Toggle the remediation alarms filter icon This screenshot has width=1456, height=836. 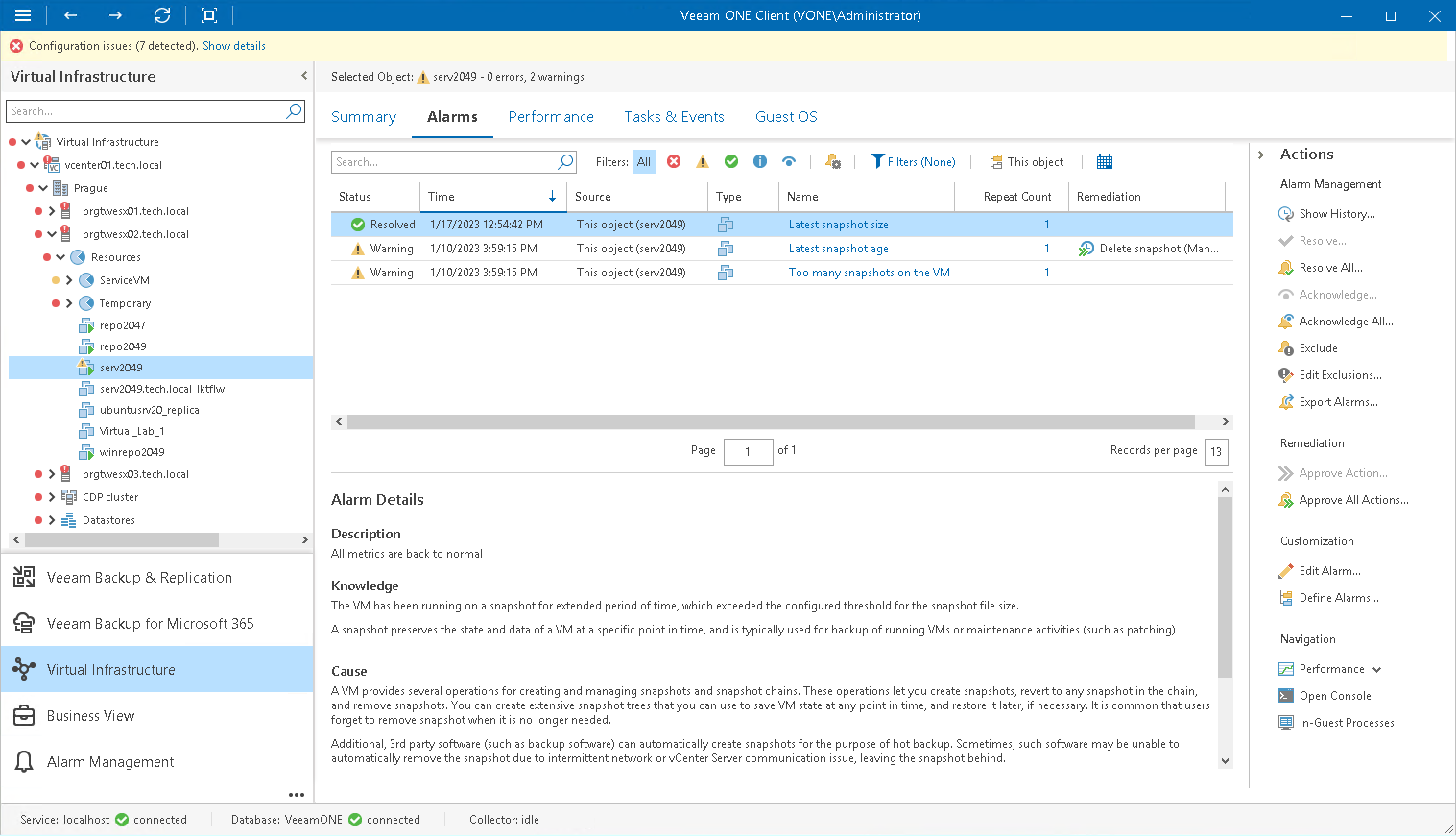pos(833,161)
